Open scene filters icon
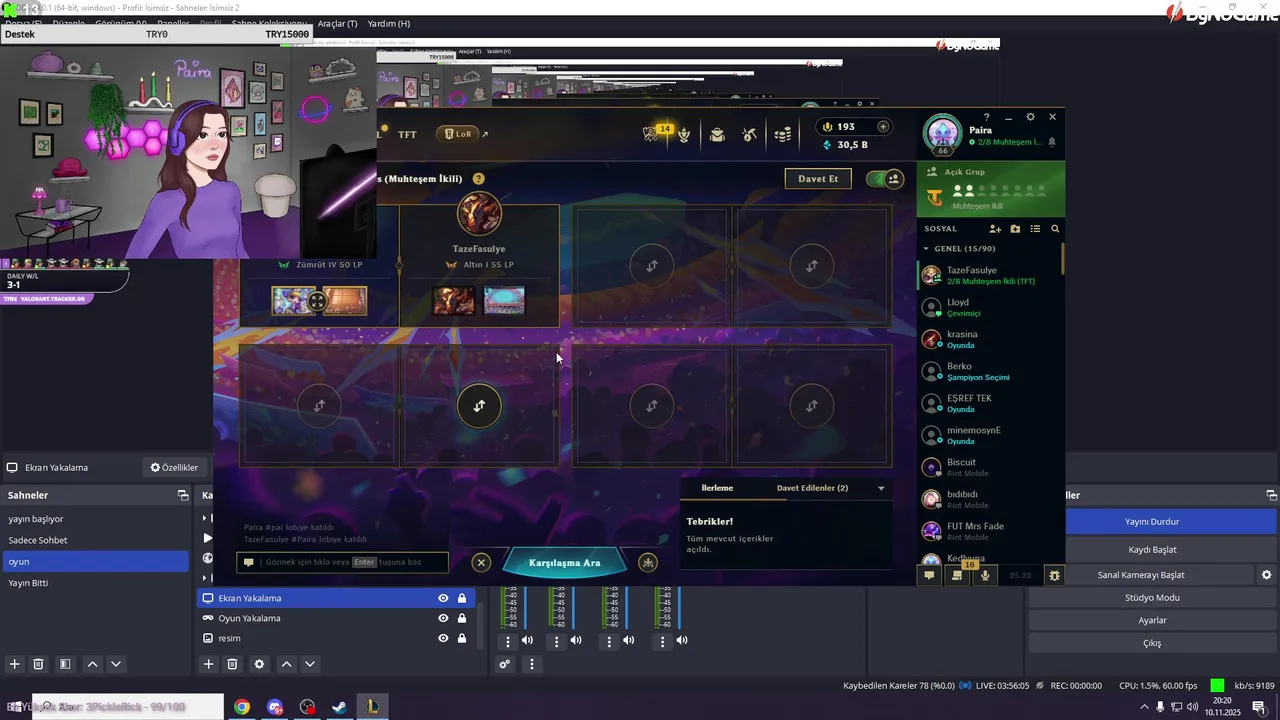The image size is (1280, 720). pos(64,664)
